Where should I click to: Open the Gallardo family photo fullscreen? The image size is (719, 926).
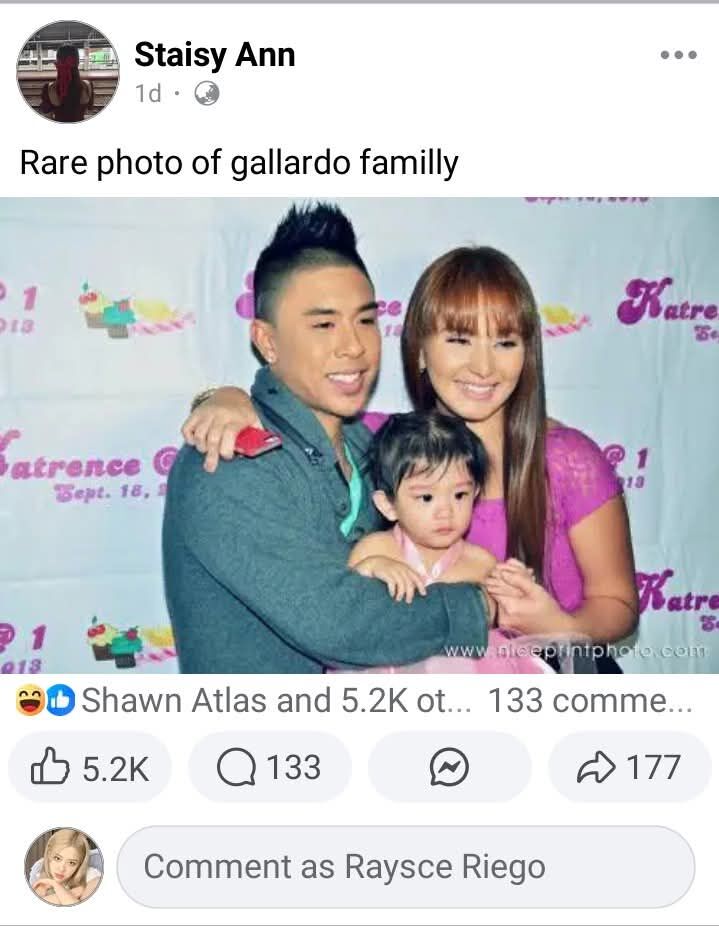tap(359, 435)
